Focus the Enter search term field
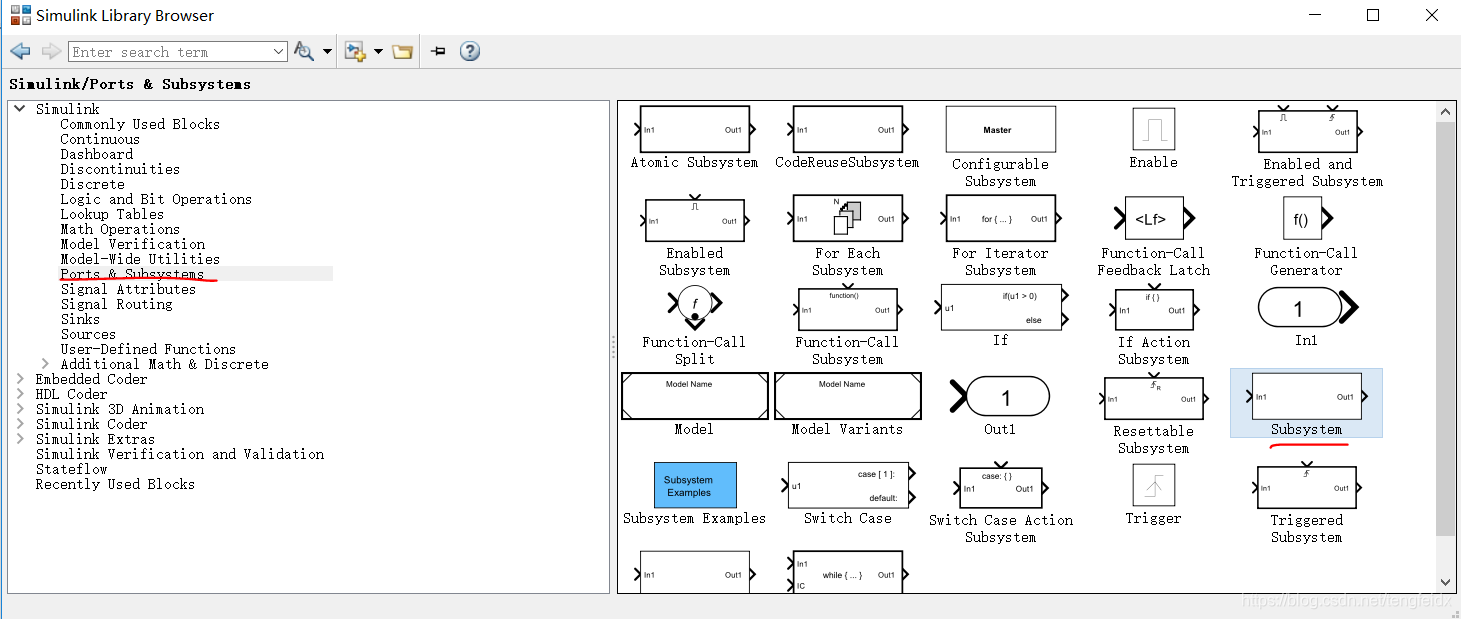This screenshot has height=619, width=1461. tap(169, 52)
